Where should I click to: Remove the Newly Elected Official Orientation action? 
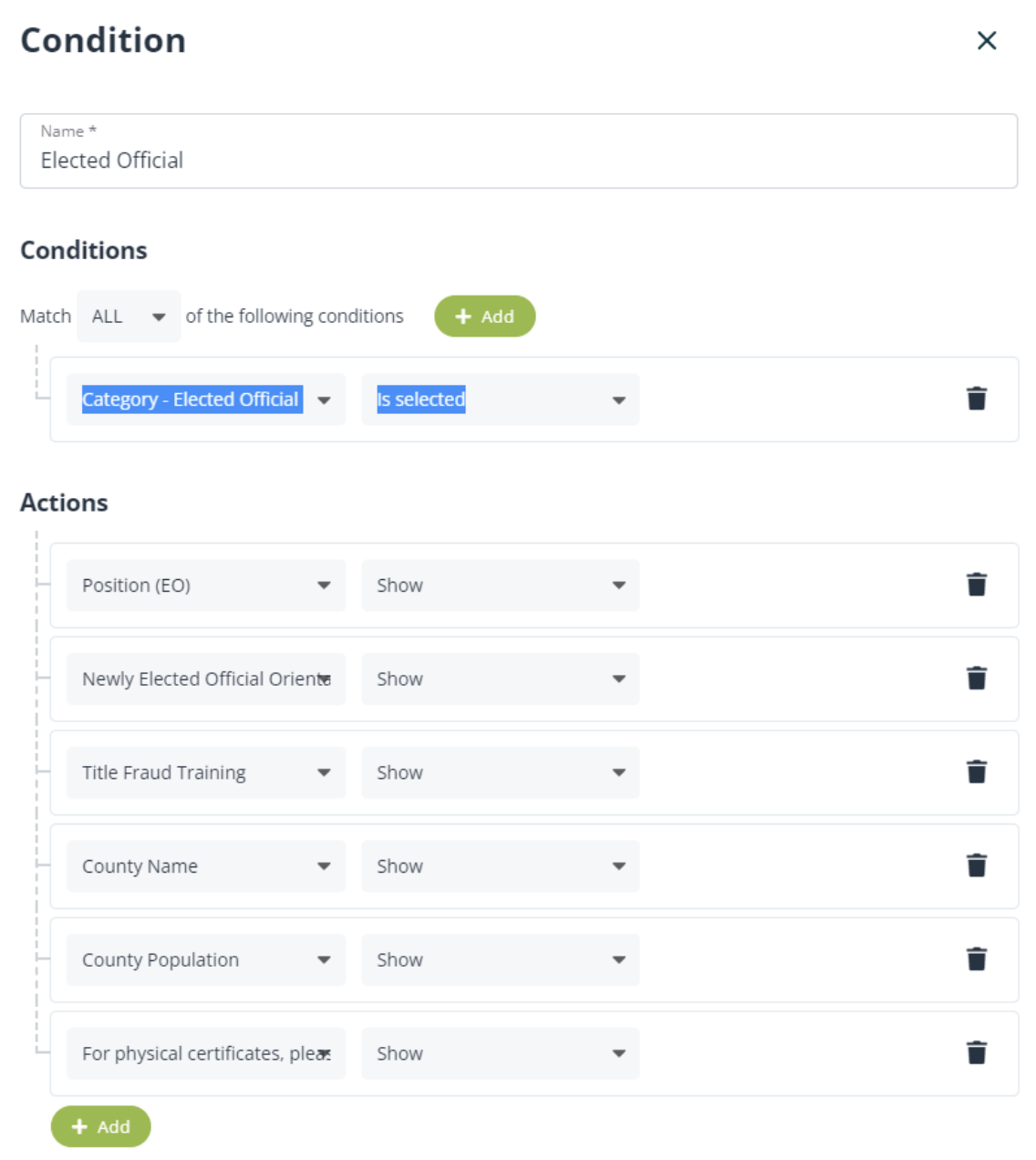pyautogui.click(x=976, y=678)
